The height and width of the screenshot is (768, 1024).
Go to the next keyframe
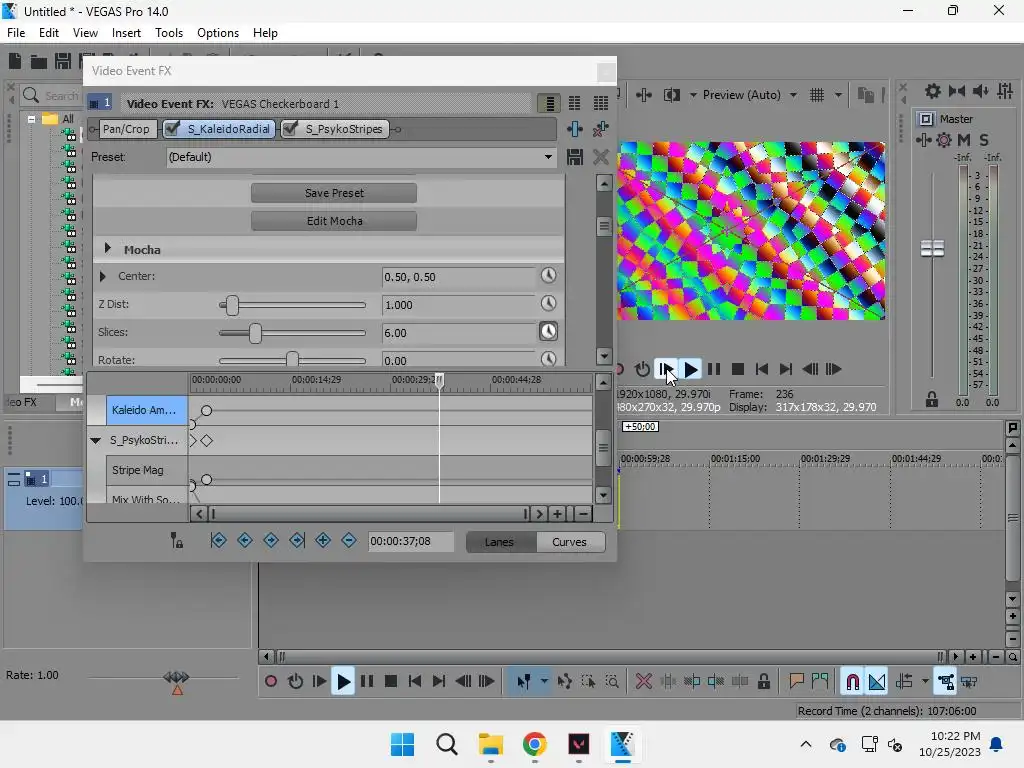(x=271, y=540)
